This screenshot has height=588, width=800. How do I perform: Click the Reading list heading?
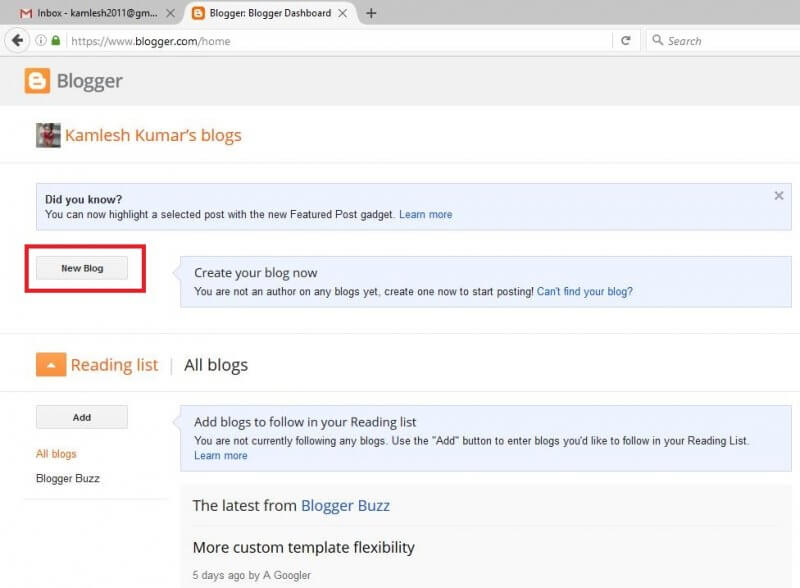[x=114, y=365]
